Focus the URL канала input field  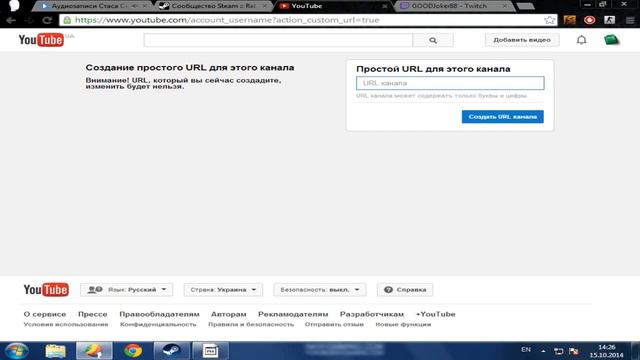pos(450,83)
